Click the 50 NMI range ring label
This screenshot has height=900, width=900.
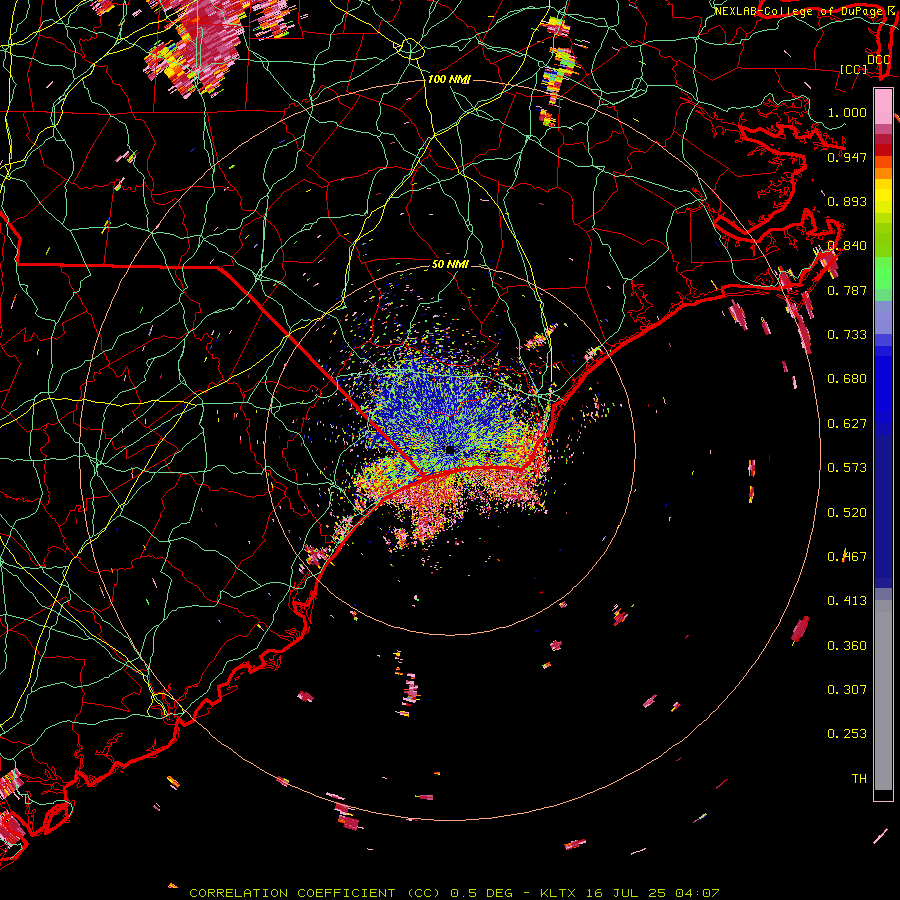coord(450,265)
